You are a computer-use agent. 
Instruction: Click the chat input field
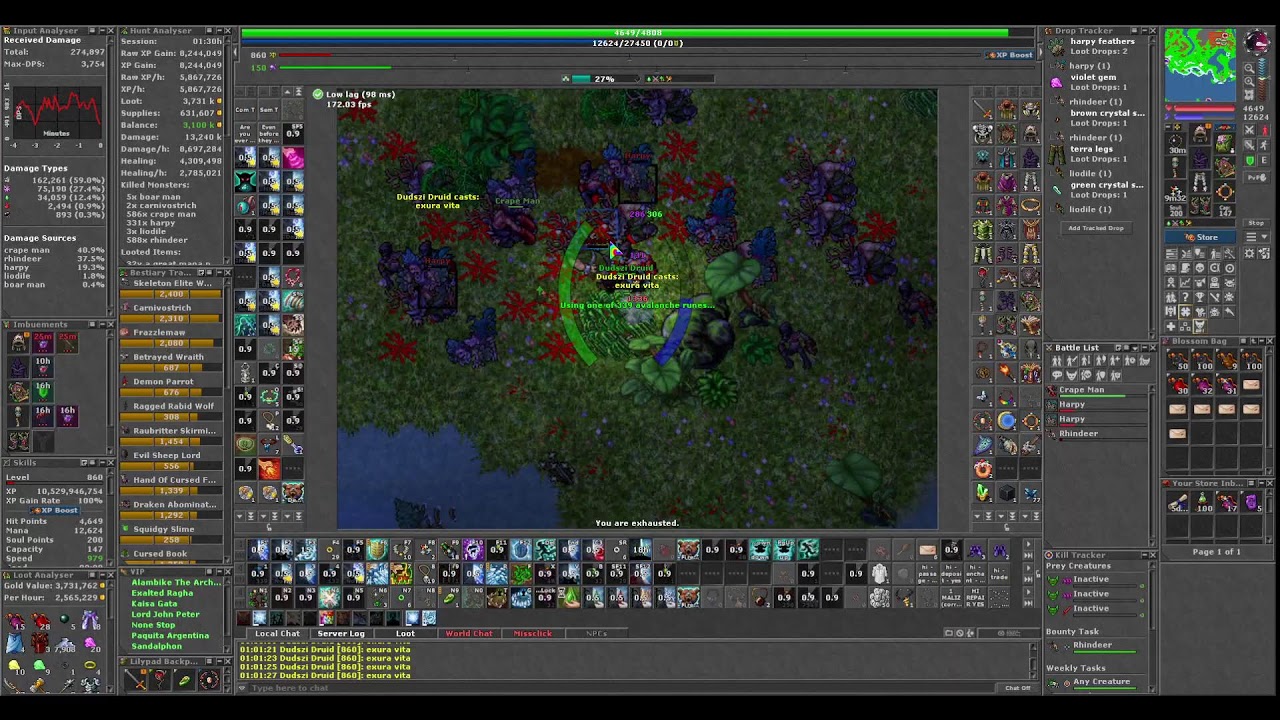(620, 688)
